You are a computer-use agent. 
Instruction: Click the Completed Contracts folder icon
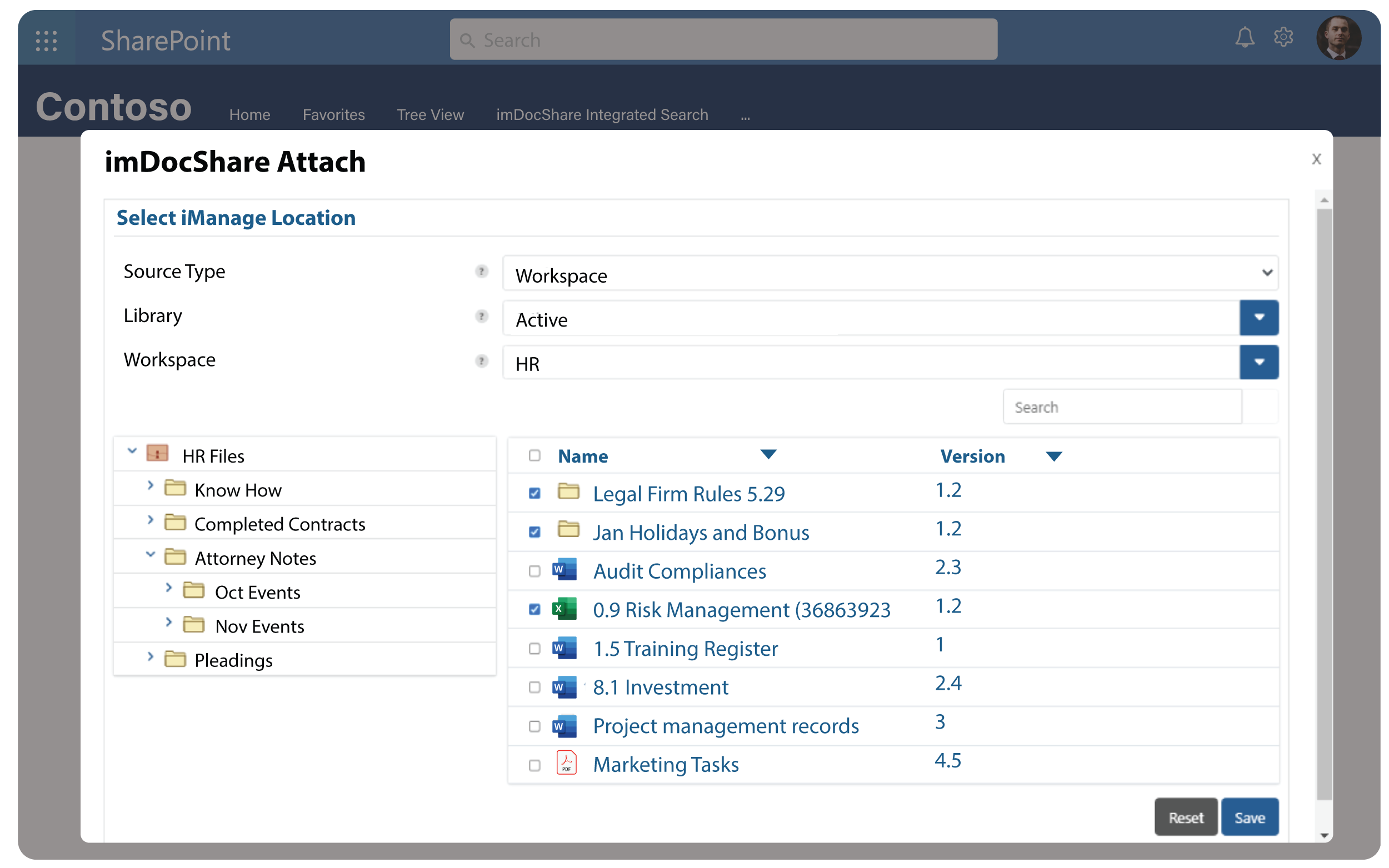[175, 523]
